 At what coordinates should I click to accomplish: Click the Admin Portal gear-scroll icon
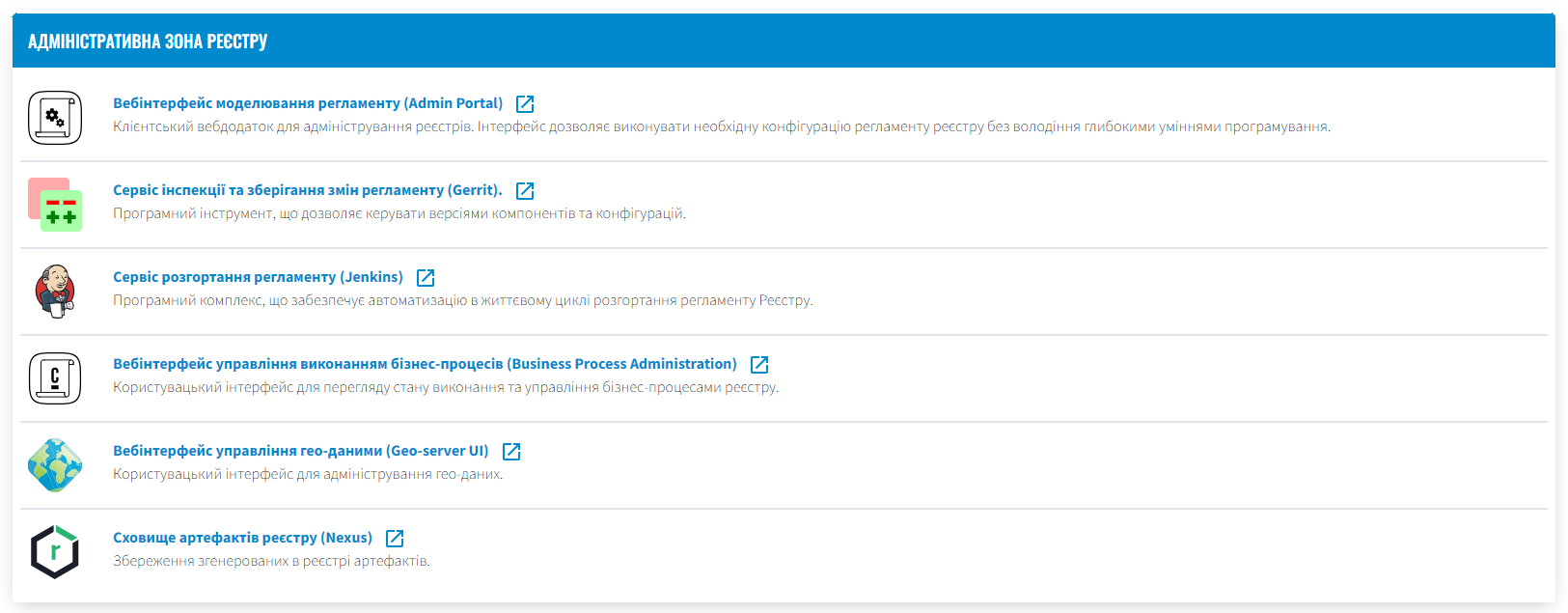tap(55, 118)
